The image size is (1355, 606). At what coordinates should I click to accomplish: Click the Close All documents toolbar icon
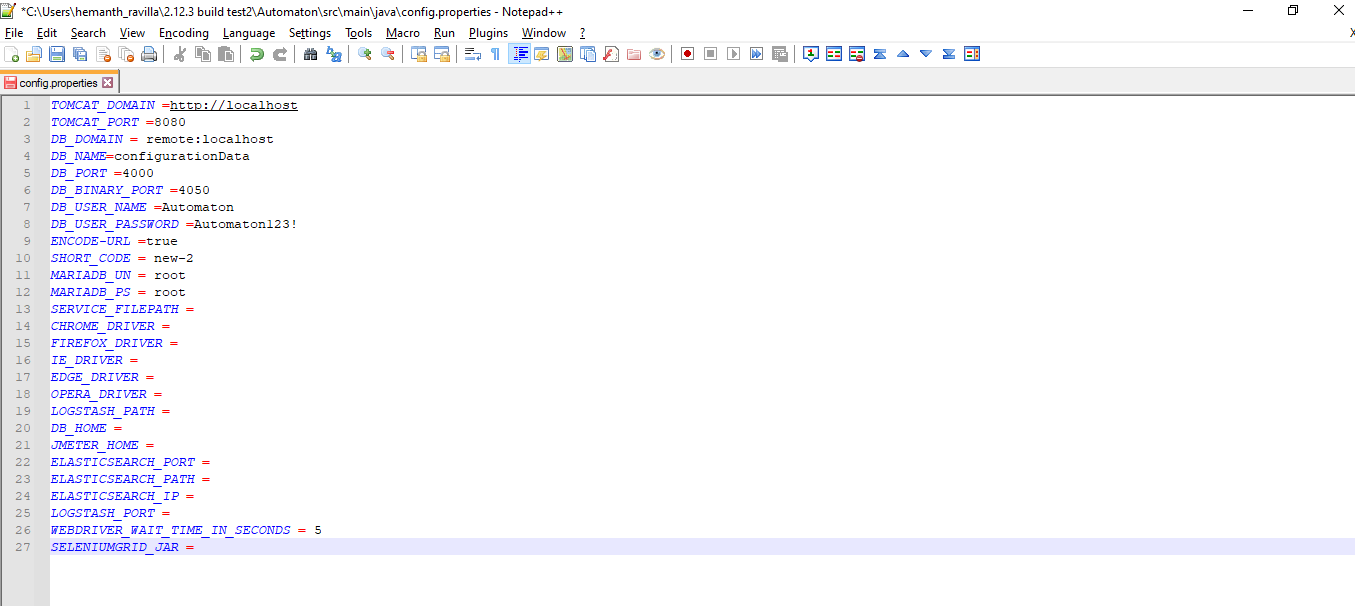pyautogui.click(x=126, y=54)
